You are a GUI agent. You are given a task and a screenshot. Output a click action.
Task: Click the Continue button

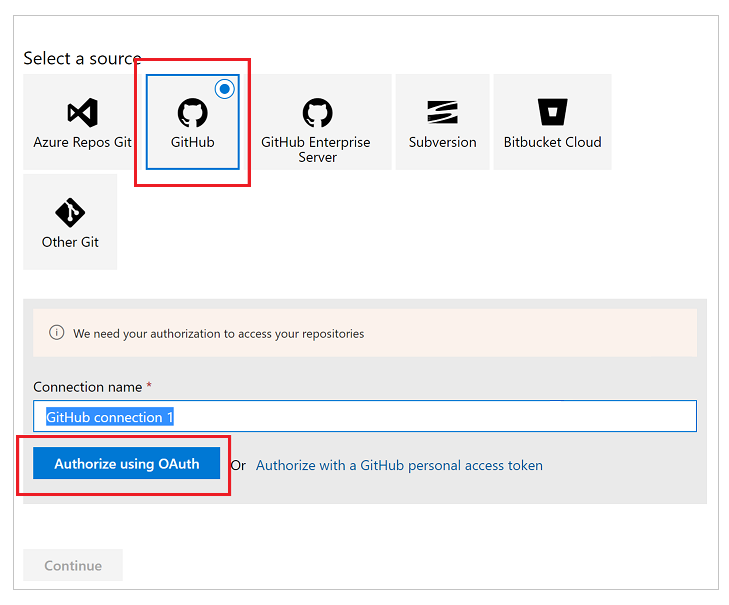pos(73,565)
